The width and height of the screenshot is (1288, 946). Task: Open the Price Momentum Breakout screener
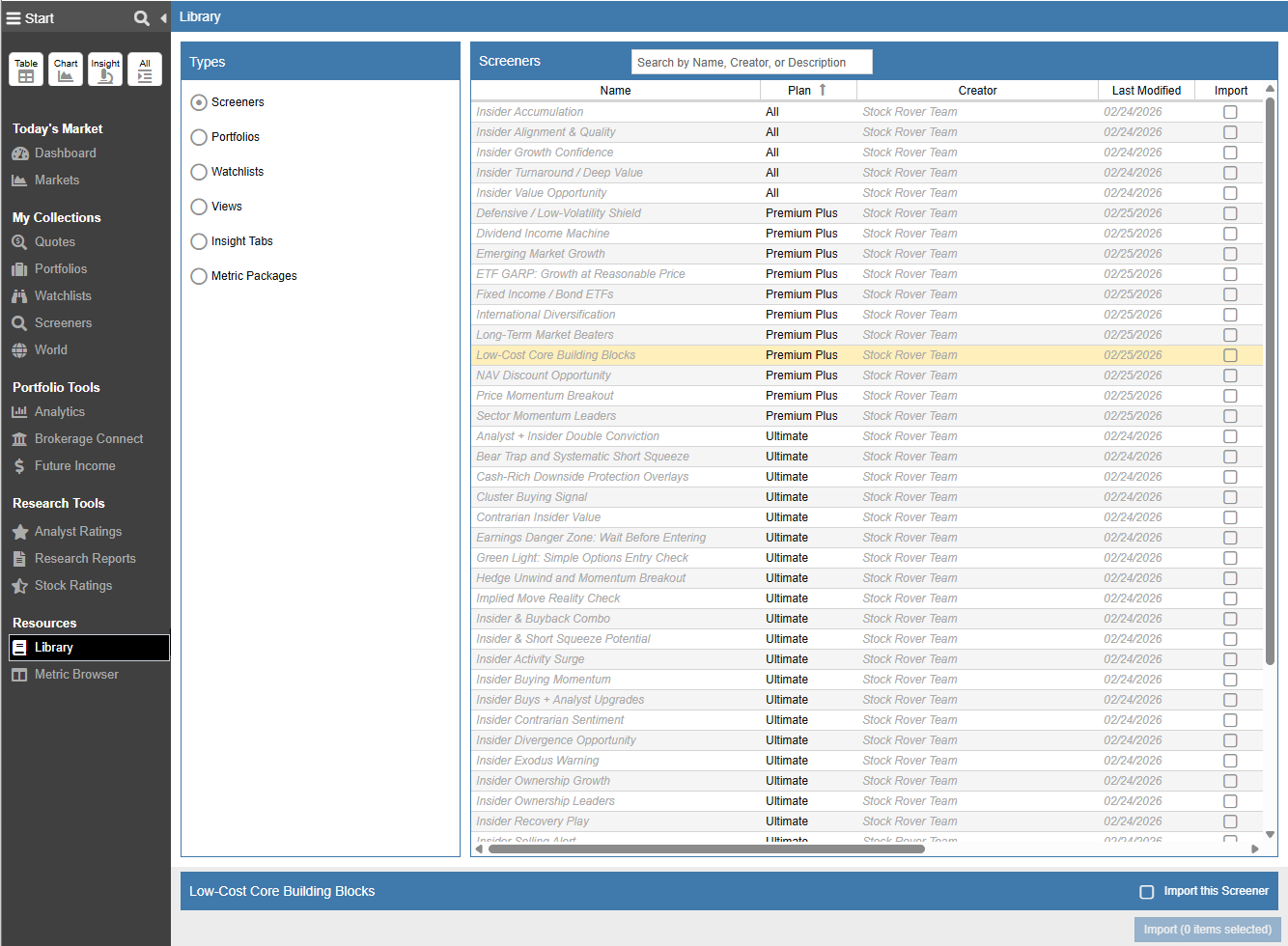[545, 396]
